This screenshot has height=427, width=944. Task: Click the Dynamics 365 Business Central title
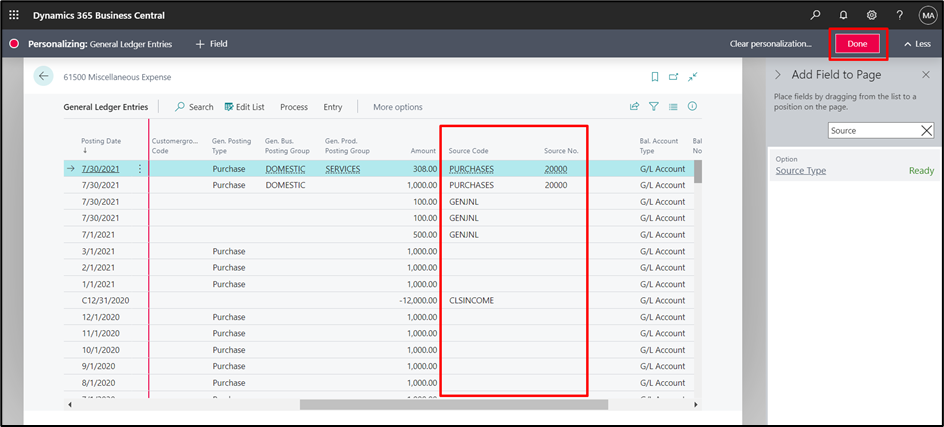(99, 15)
